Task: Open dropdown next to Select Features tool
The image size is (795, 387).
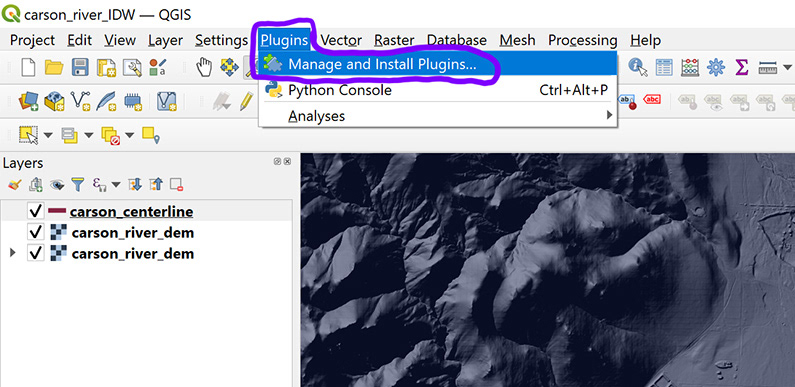Action: pos(48,135)
